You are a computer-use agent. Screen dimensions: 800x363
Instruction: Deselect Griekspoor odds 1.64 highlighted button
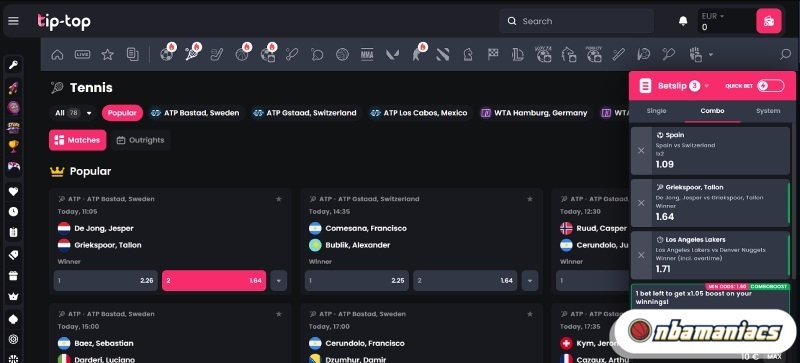(214, 280)
